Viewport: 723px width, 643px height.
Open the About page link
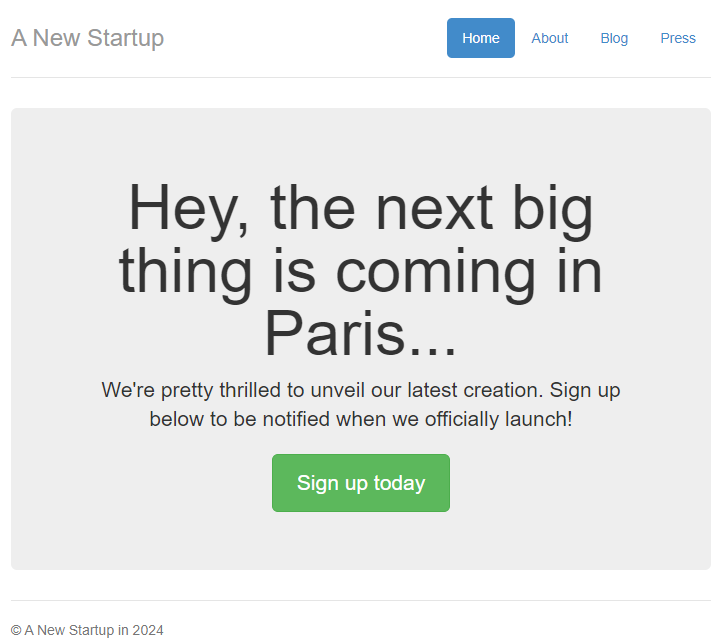point(549,38)
